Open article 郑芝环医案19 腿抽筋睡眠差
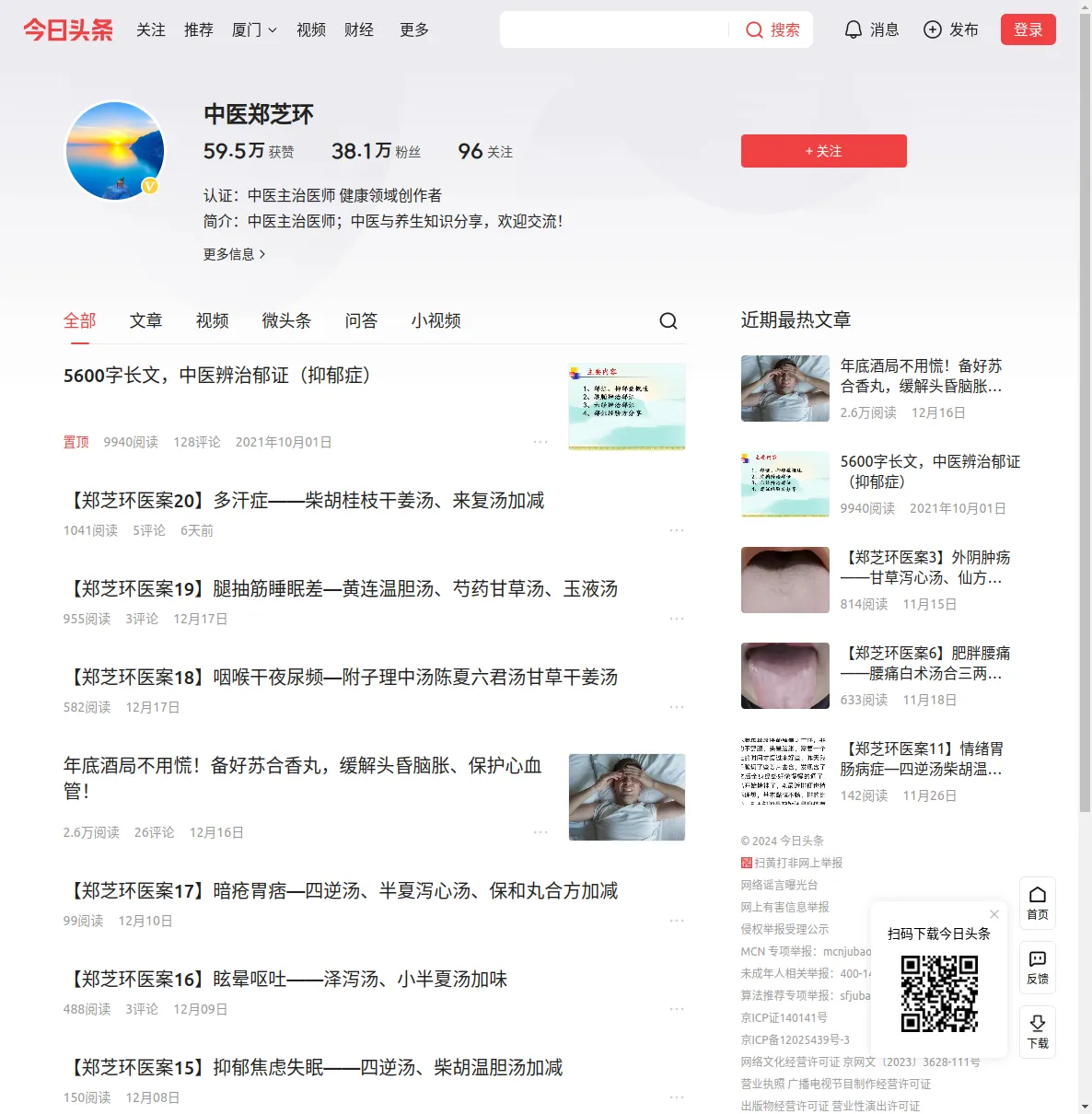Screen dimensions: 1092x1114 click(x=341, y=589)
